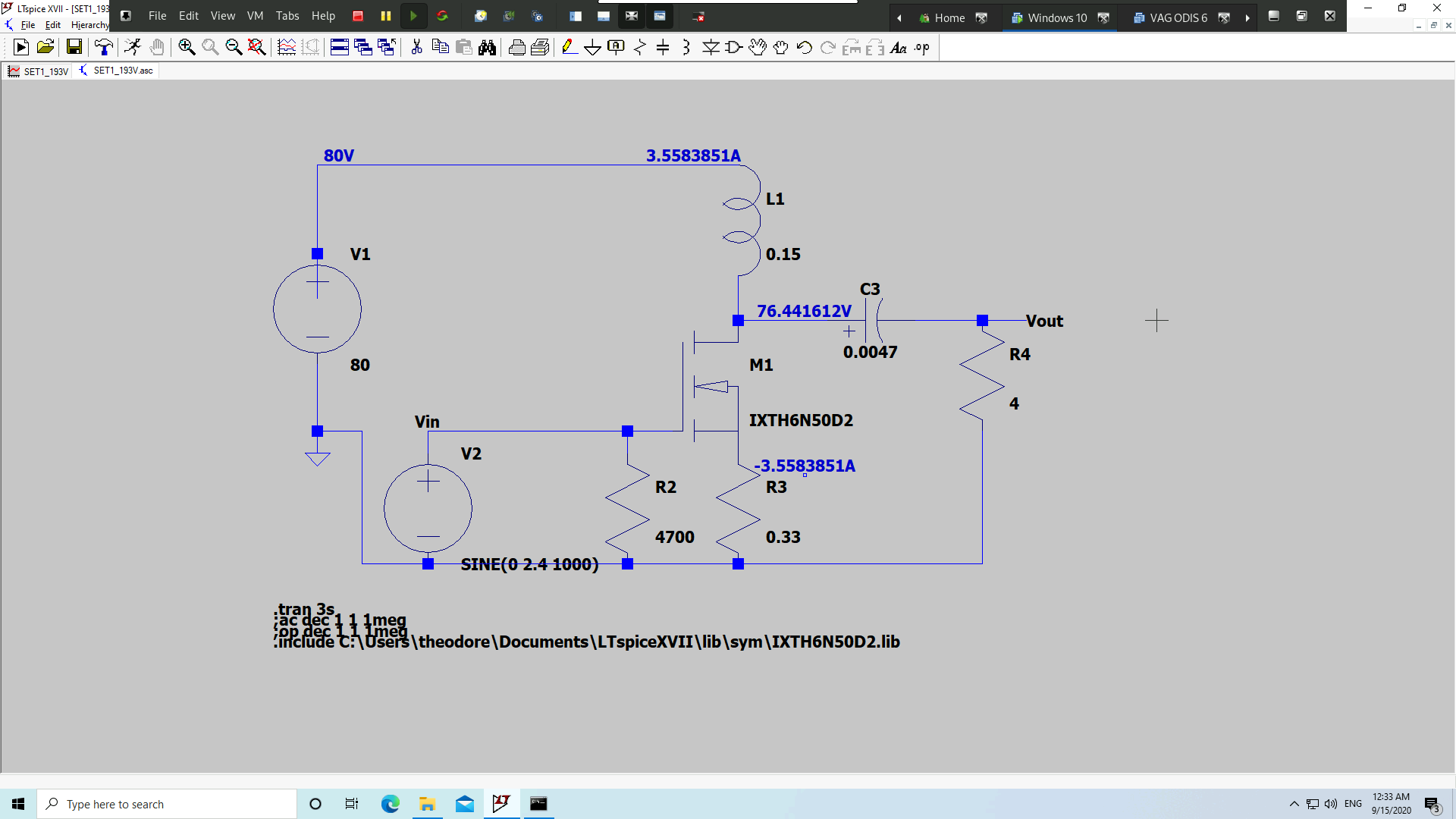Open the Component gate icon
Viewport: 1456px width, 819px height.
pyautogui.click(x=734, y=48)
